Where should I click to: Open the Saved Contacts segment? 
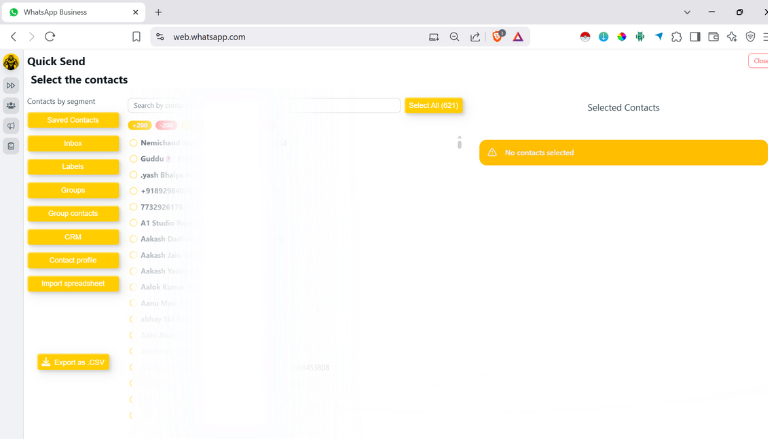[73, 120]
